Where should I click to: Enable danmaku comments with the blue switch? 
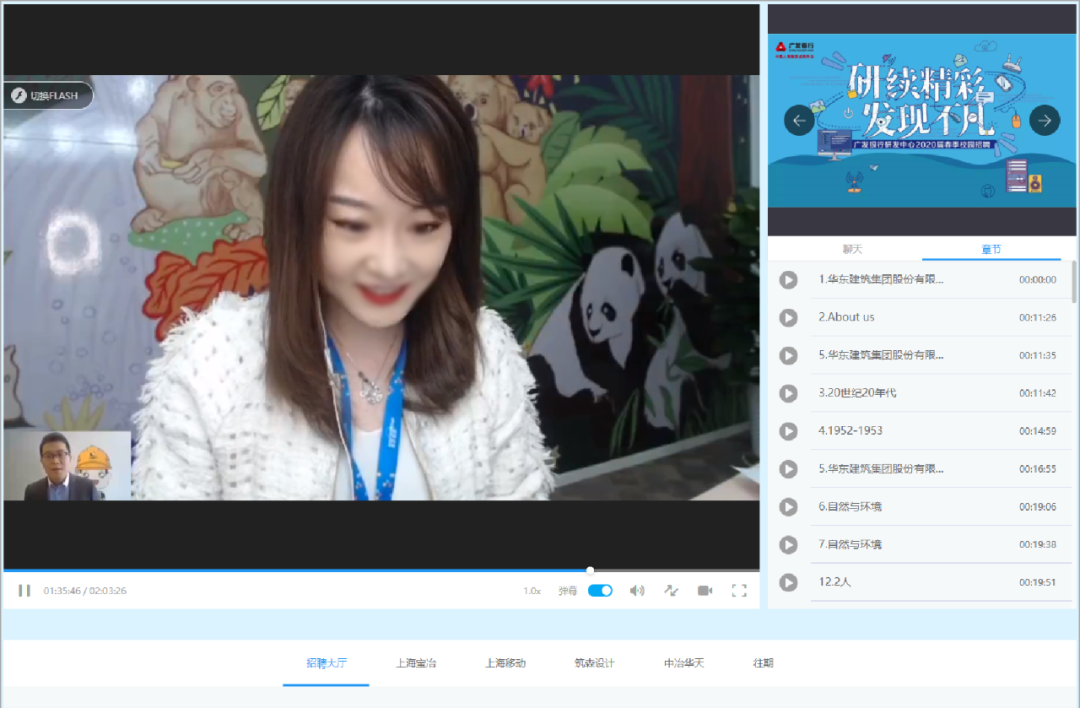click(x=599, y=590)
